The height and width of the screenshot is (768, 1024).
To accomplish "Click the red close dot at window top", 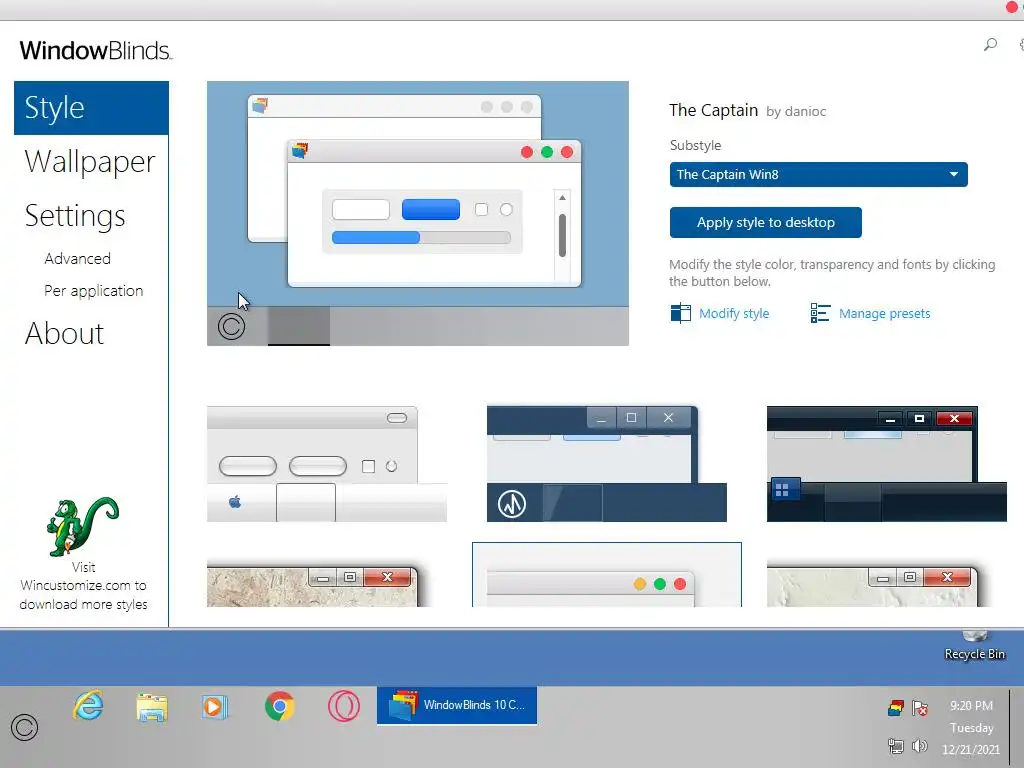I will 1012,8.
